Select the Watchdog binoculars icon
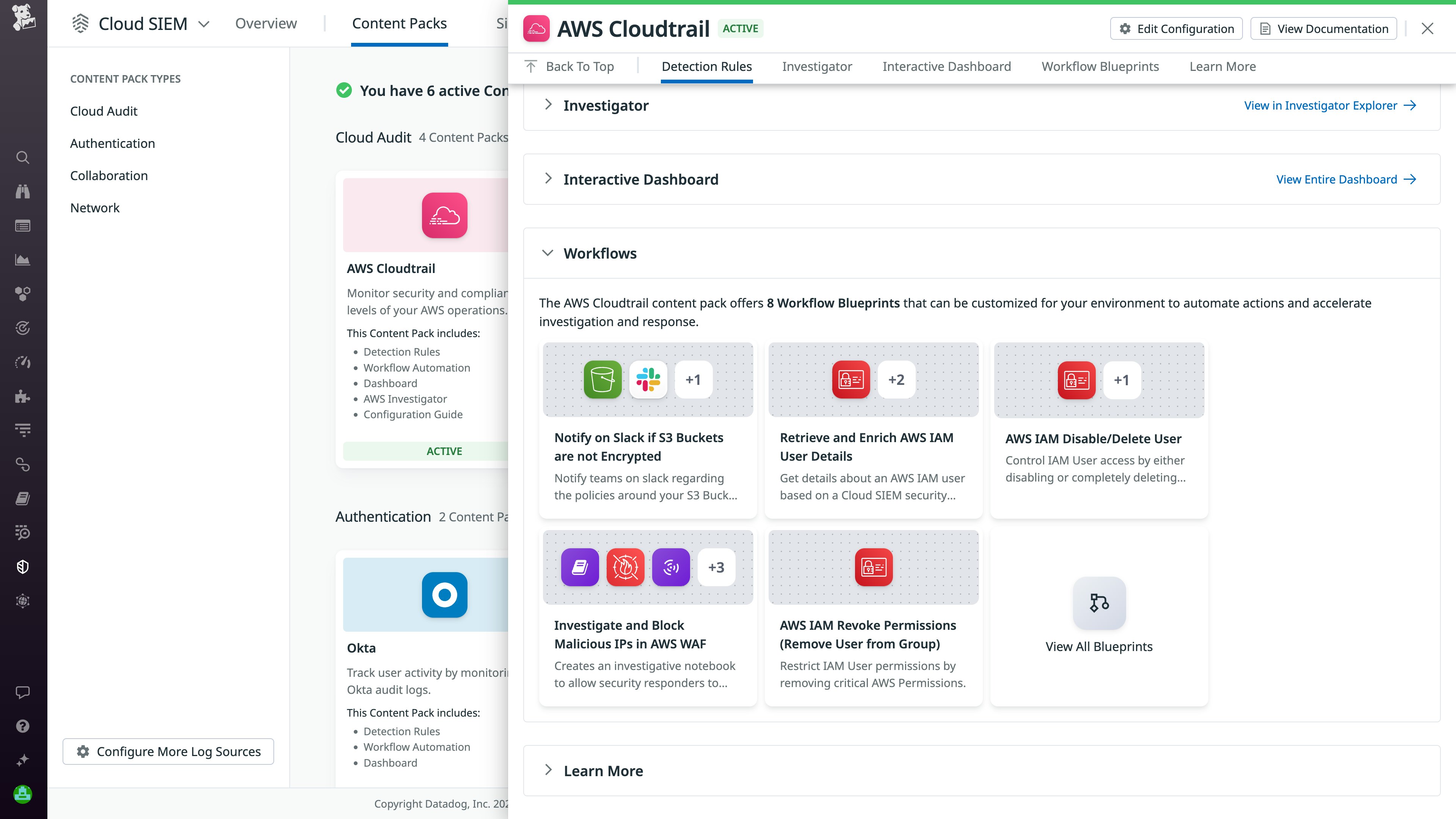The height and width of the screenshot is (819, 1456). [x=23, y=191]
